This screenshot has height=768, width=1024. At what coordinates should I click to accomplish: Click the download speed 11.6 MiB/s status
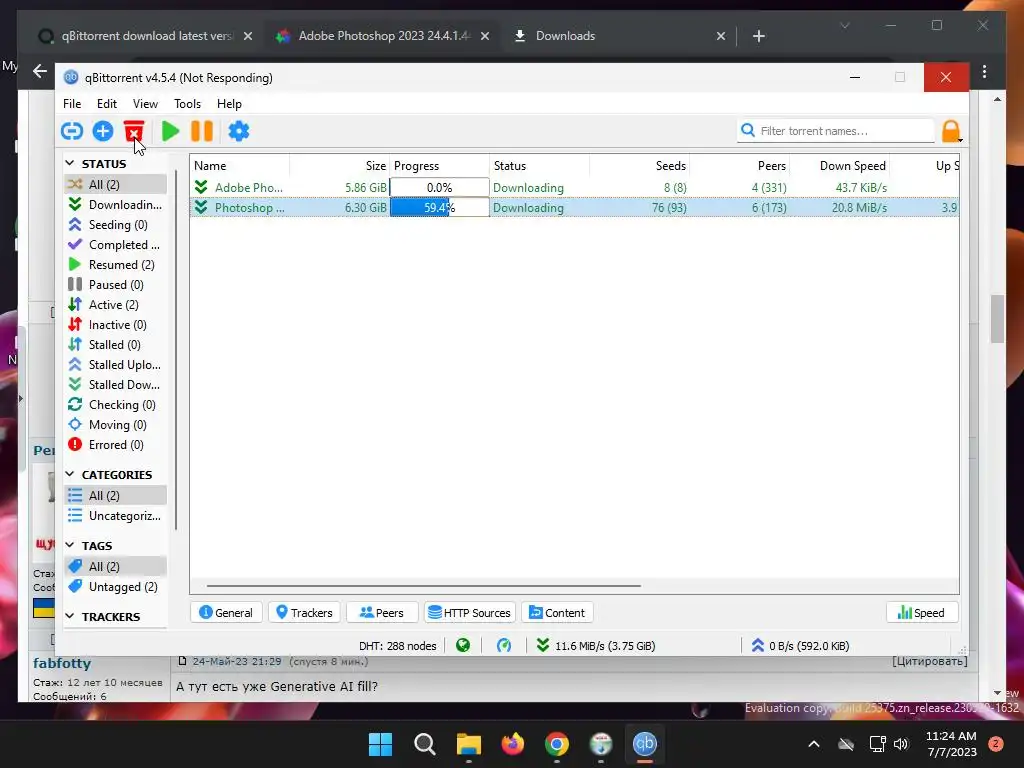tap(596, 646)
